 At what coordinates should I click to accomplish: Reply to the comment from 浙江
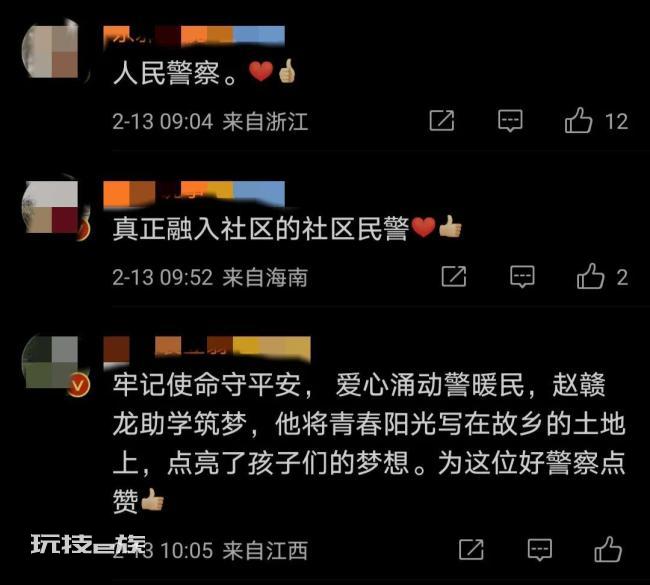click(510, 121)
